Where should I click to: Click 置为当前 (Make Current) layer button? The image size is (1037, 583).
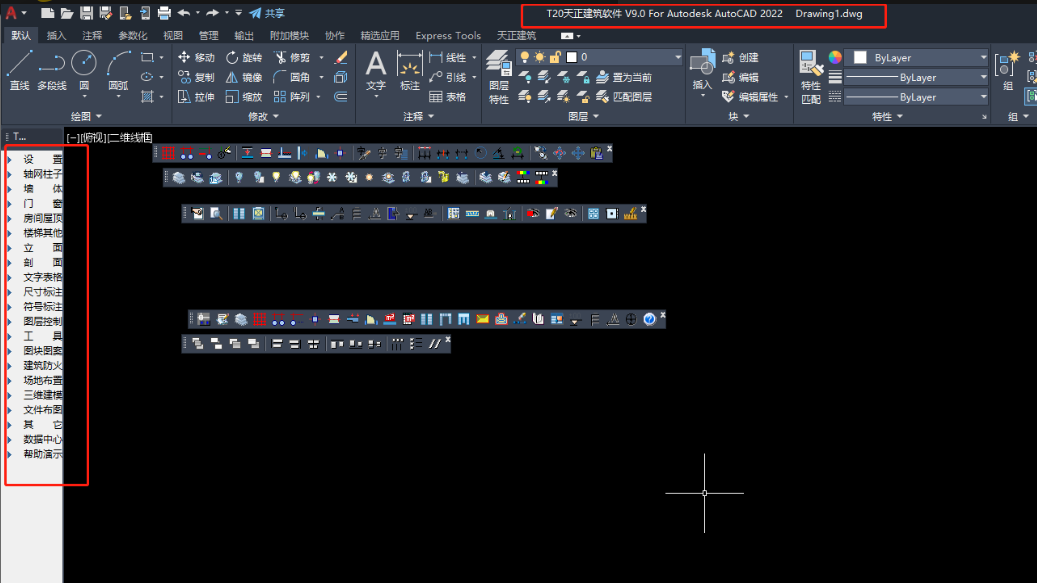[x=624, y=77]
